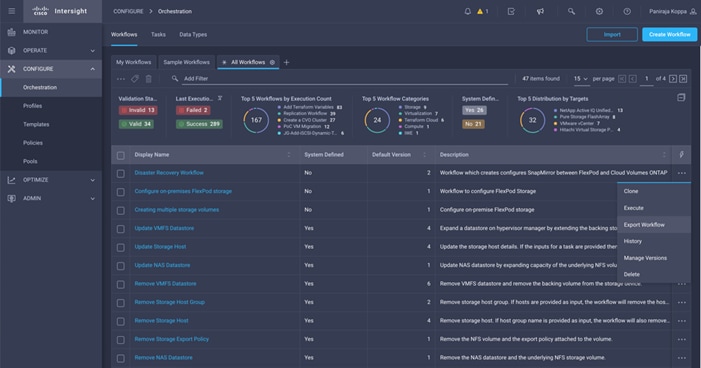The width and height of the screenshot is (701, 368).
Task: Open row actions for Remove Storage Host
Action: 681,321
